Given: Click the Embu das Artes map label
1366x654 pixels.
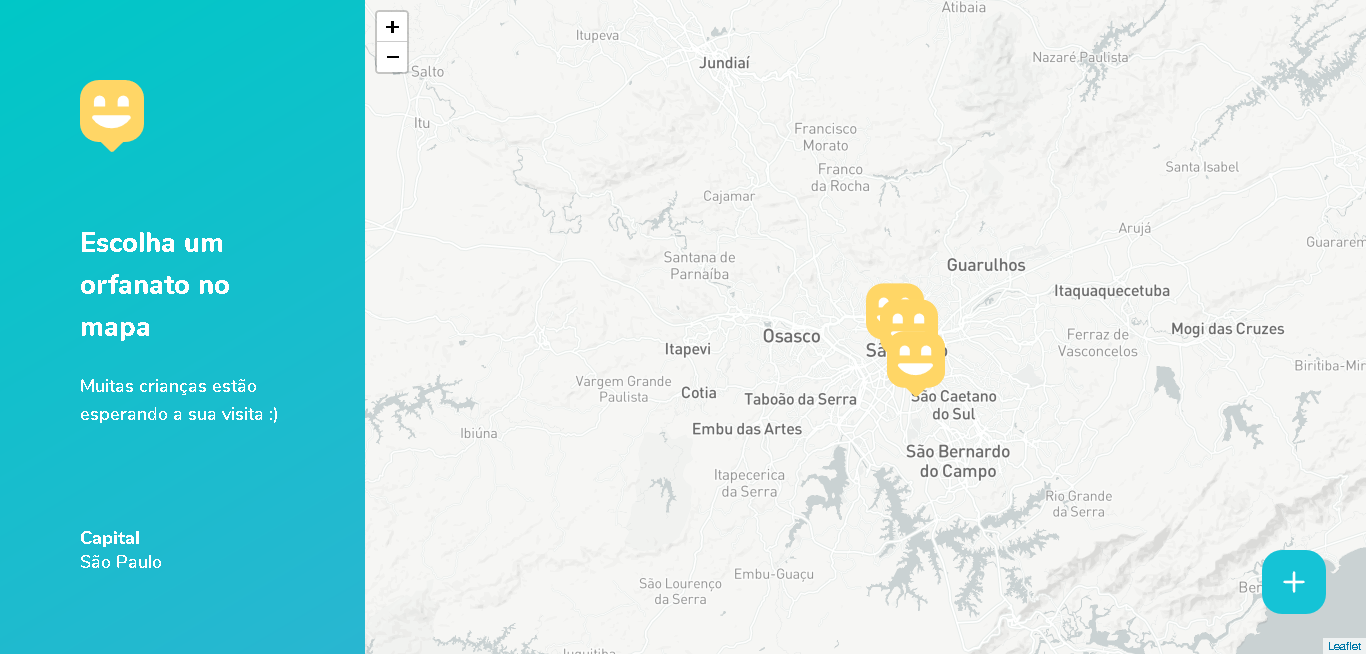Looking at the screenshot, I should coord(747,429).
